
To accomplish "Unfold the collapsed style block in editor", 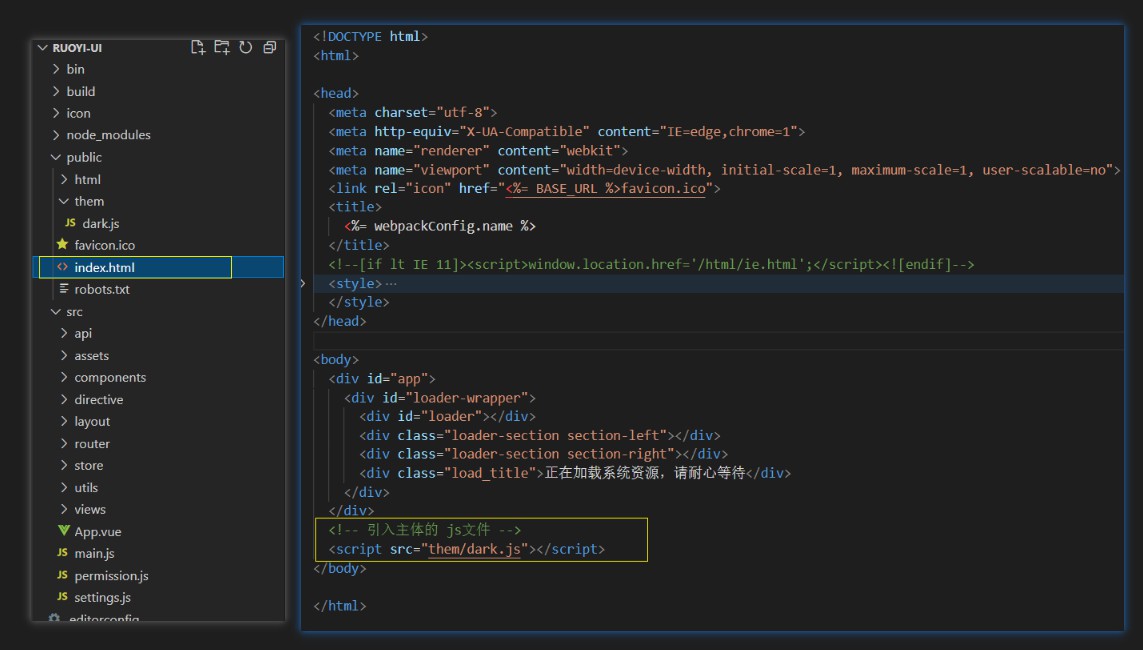I will coord(303,283).
